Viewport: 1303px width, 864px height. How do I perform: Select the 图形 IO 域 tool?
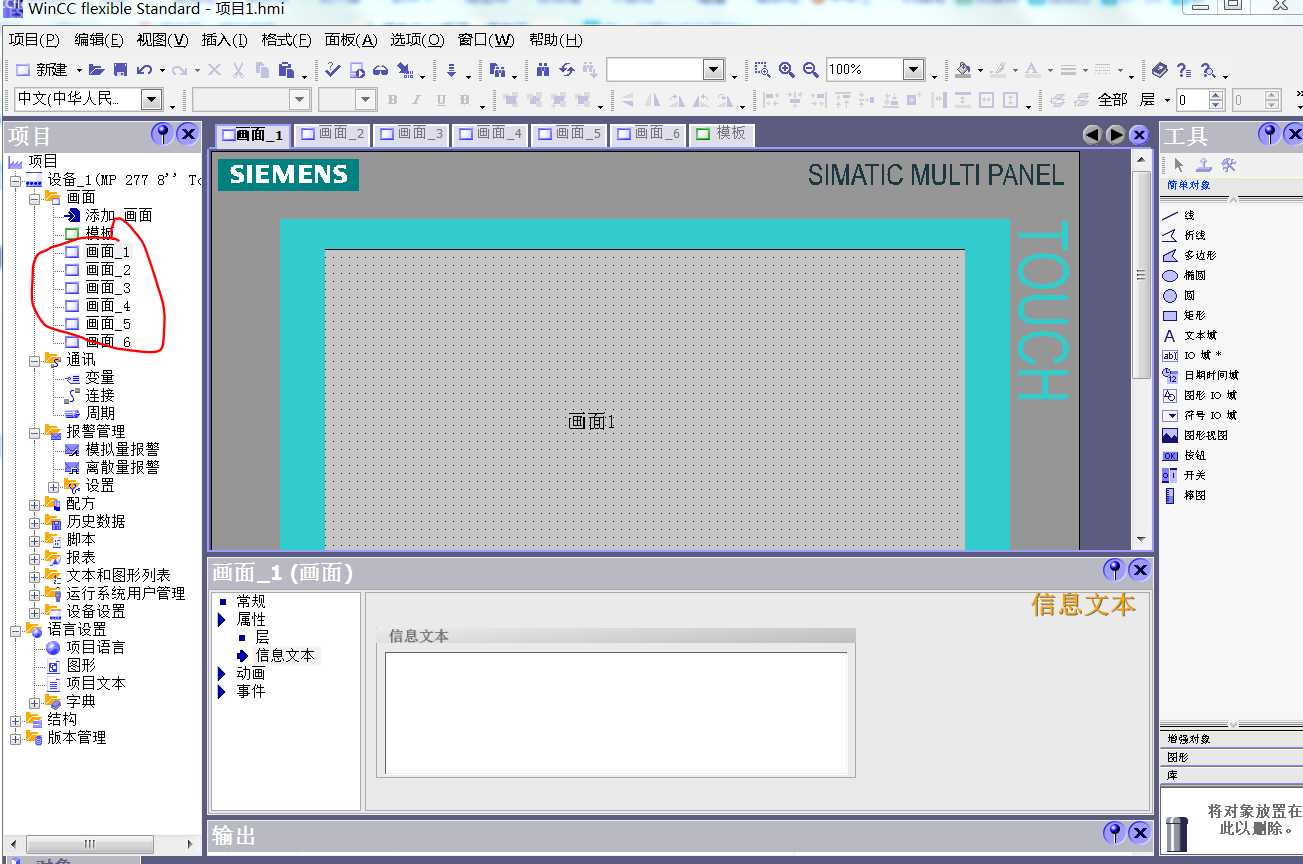tap(1199, 395)
